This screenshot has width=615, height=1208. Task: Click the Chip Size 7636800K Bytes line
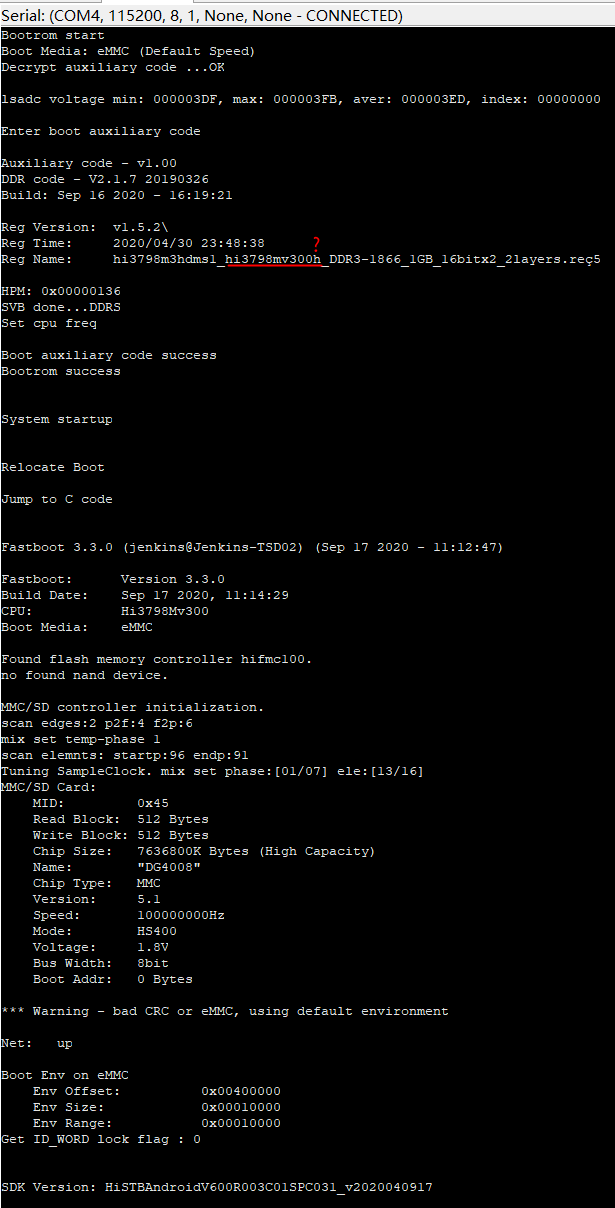204,851
